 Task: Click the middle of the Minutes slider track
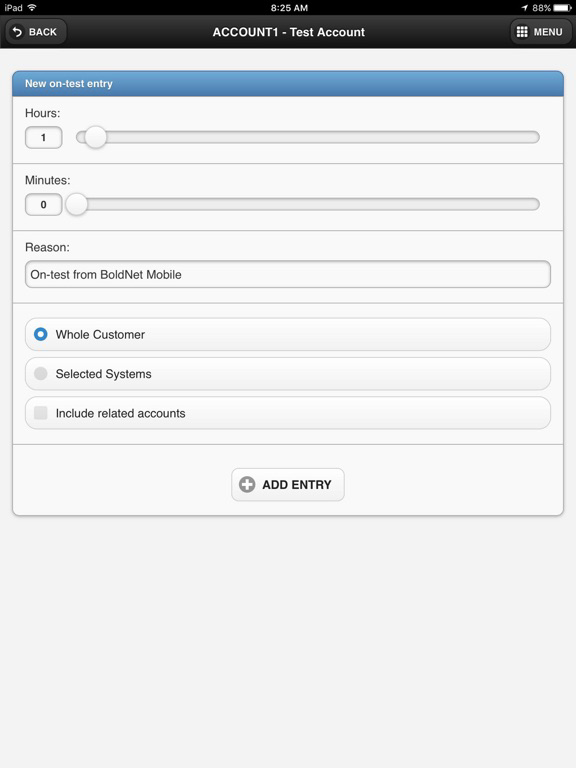pyautogui.click(x=308, y=204)
